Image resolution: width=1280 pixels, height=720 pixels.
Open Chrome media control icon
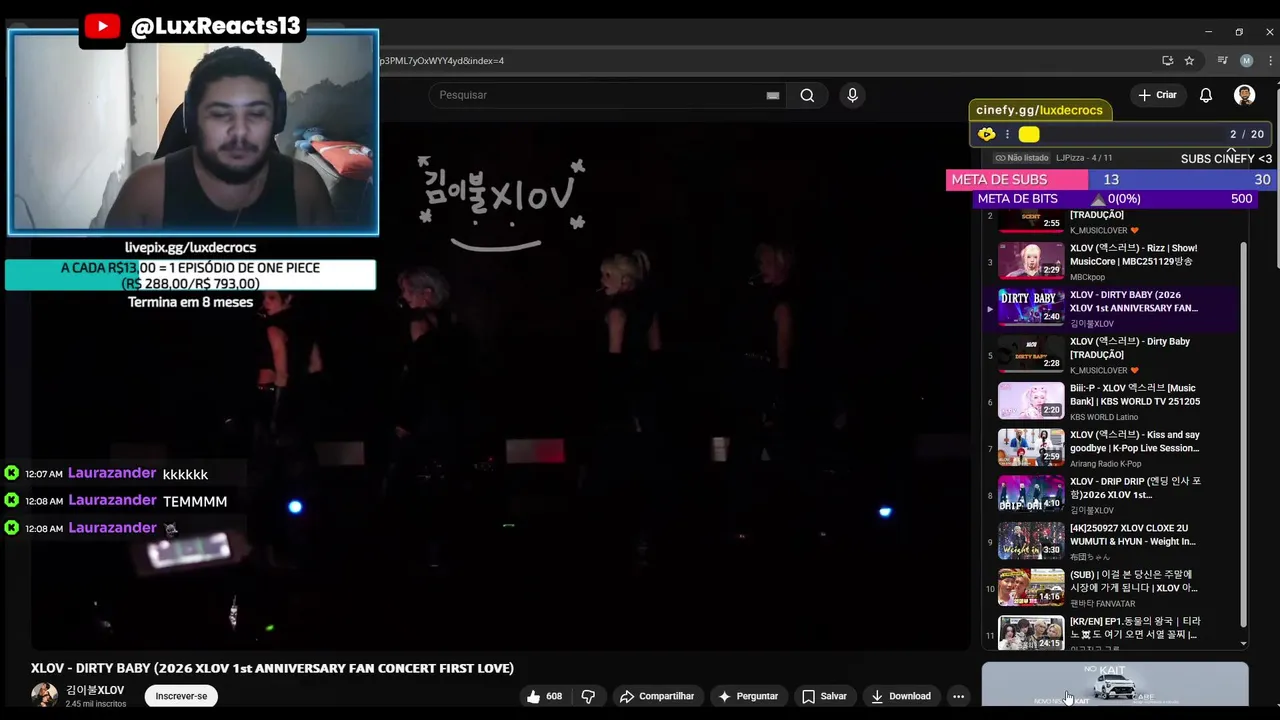1222,61
